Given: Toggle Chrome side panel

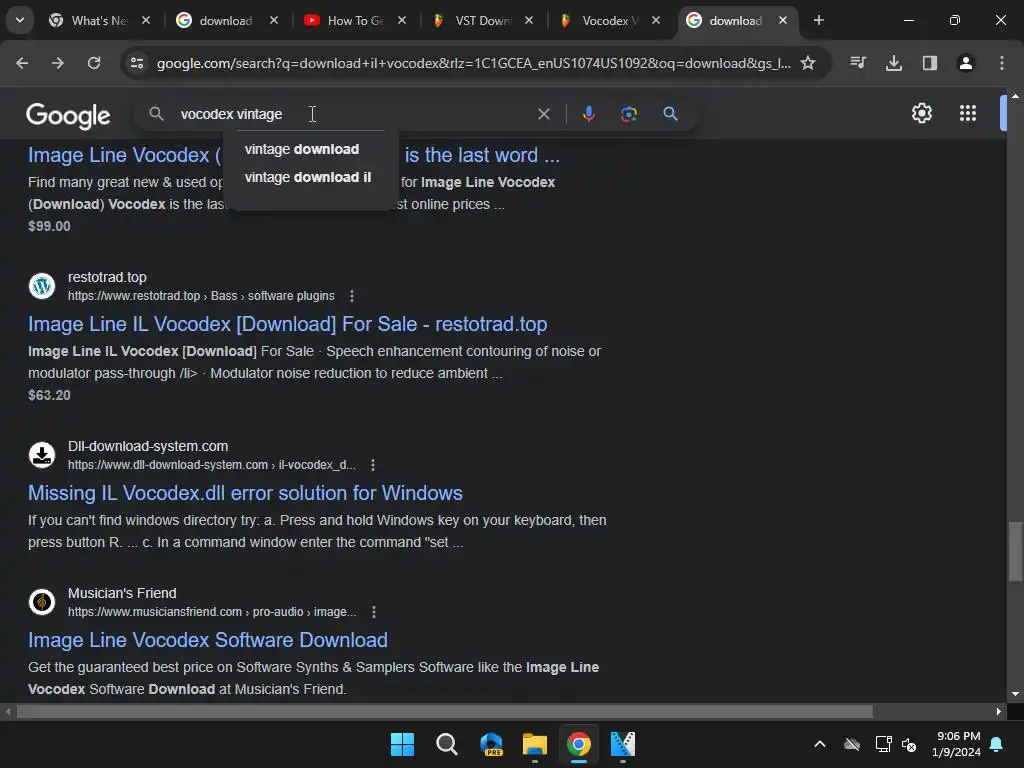Looking at the screenshot, I should 930,63.
